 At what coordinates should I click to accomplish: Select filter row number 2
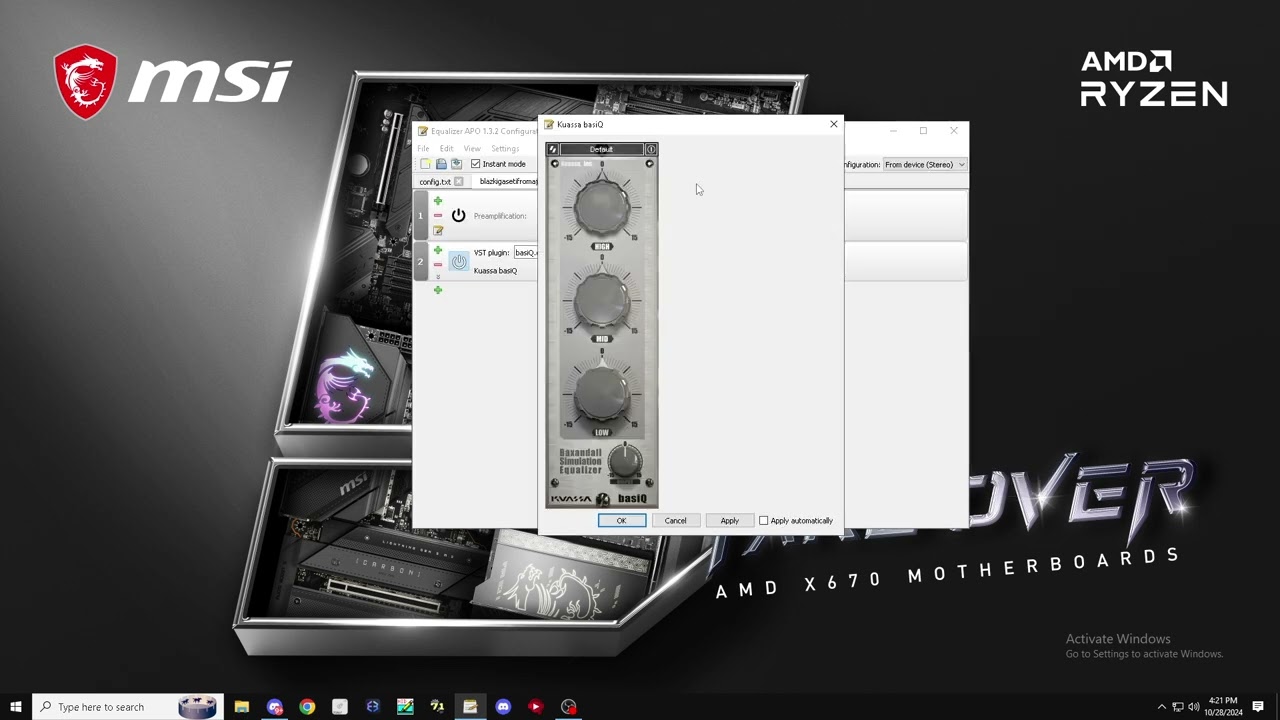[420, 262]
